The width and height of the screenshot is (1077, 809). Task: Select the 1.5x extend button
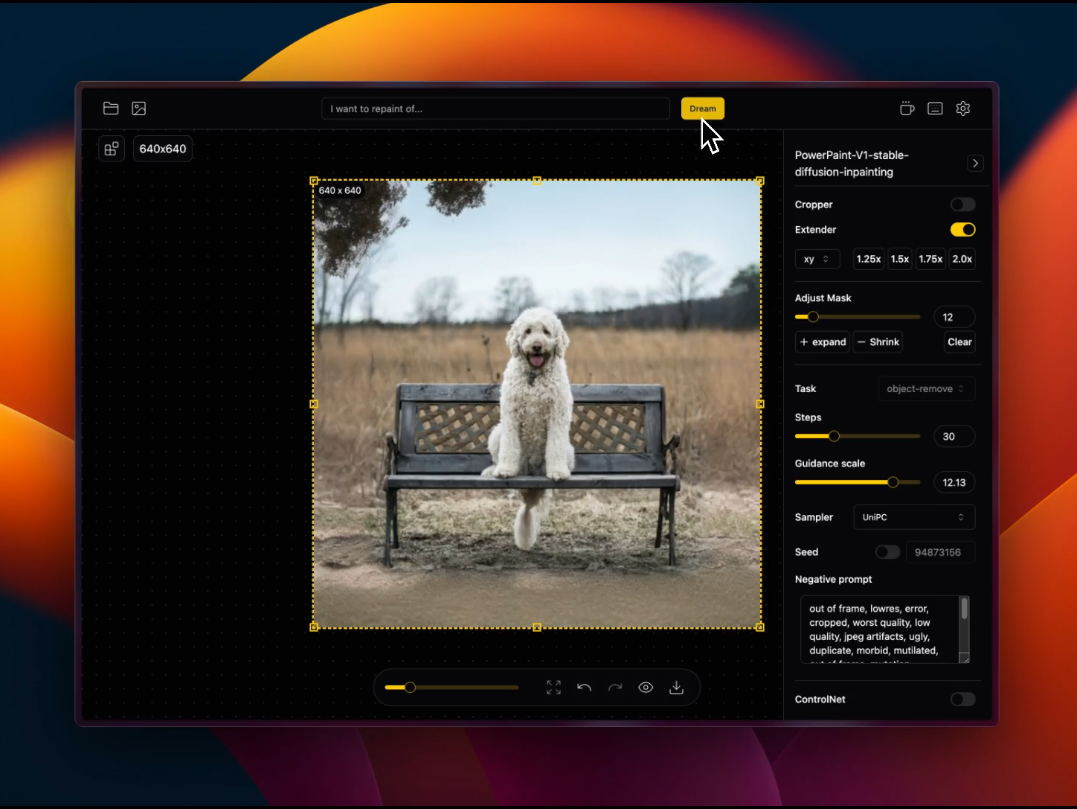point(900,259)
